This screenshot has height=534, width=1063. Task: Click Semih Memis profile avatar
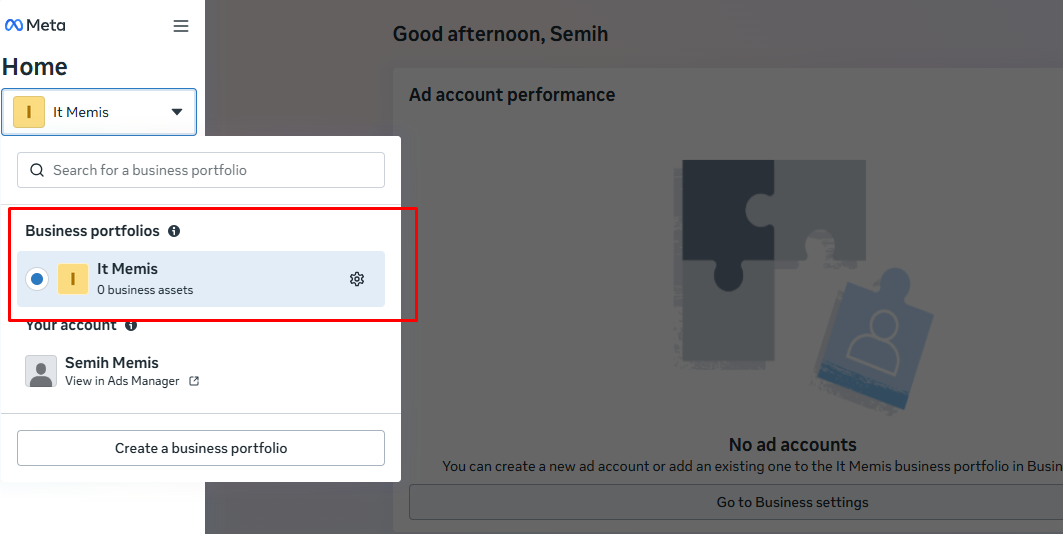point(41,371)
